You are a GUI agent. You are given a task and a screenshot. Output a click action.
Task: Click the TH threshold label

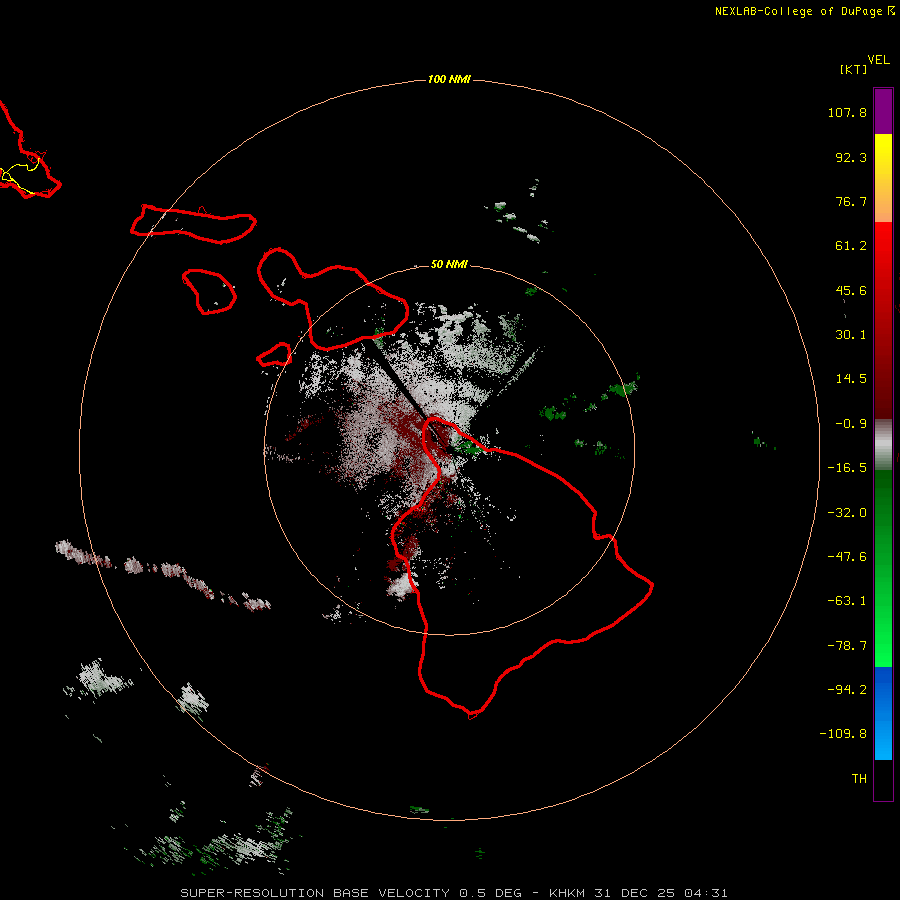(859, 779)
